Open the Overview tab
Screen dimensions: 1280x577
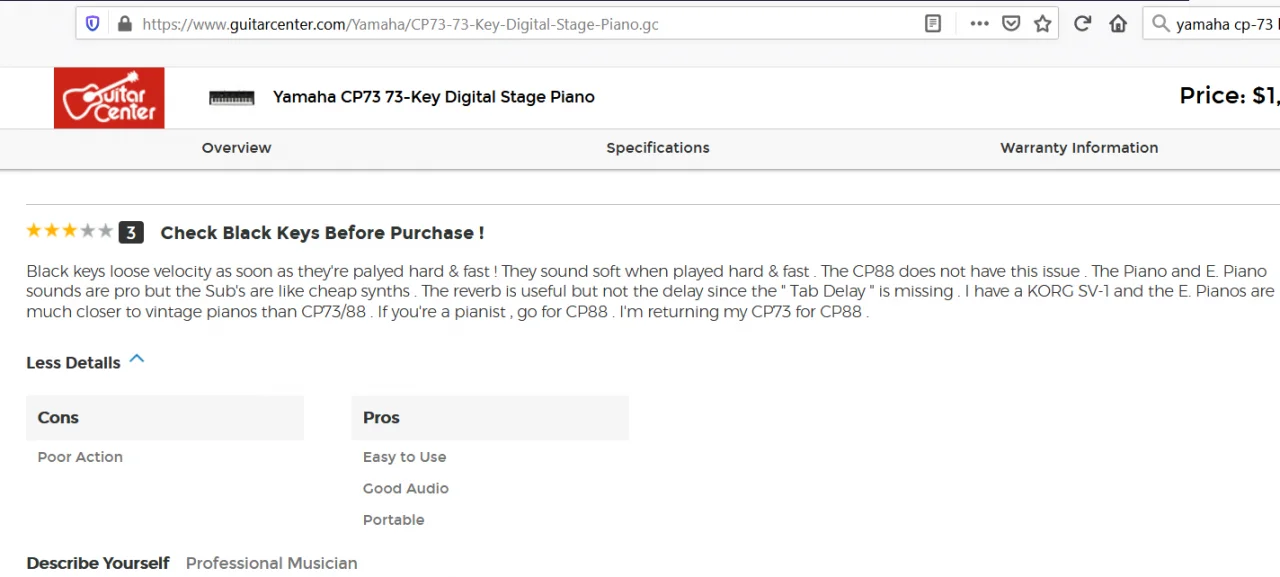[x=236, y=148]
